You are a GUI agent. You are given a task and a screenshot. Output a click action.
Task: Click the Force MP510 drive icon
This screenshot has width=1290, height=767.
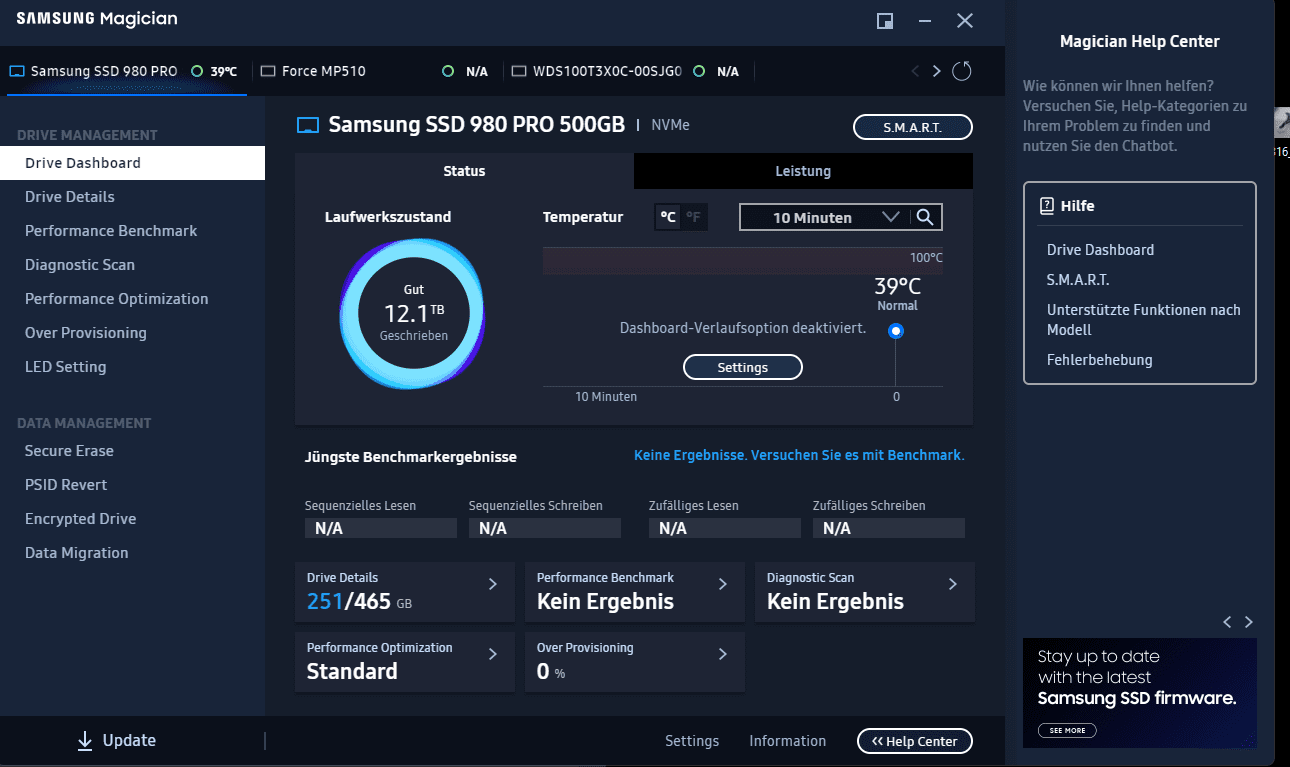tap(267, 71)
